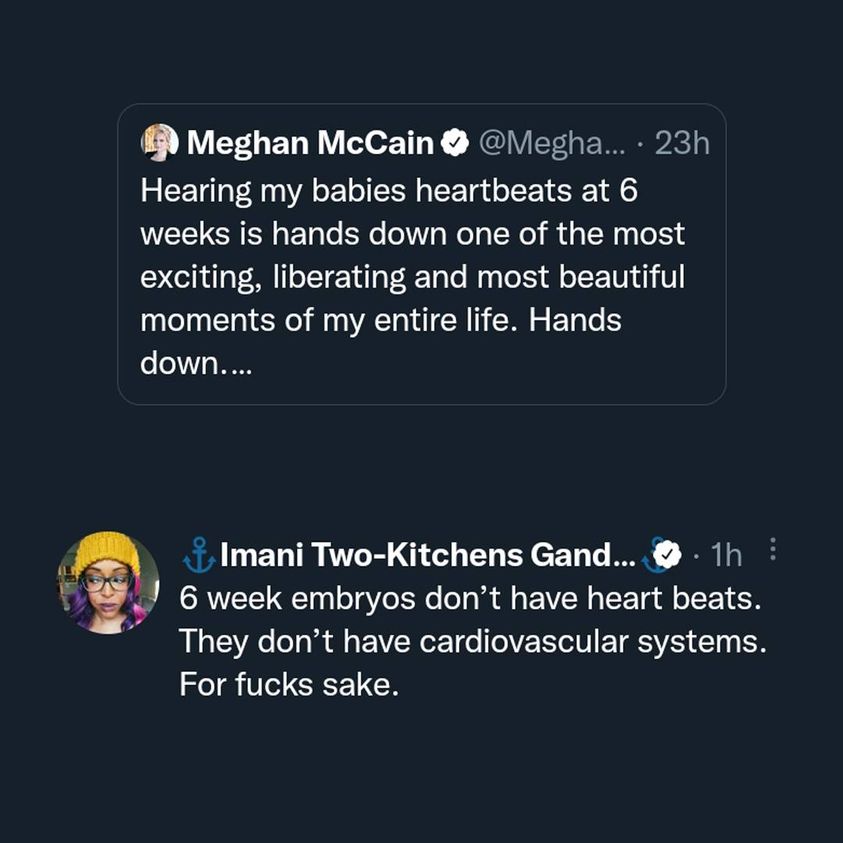The height and width of the screenshot is (843, 843).
Task: Click the 23h timestamp on quoted tweet
Action: (x=681, y=143)
